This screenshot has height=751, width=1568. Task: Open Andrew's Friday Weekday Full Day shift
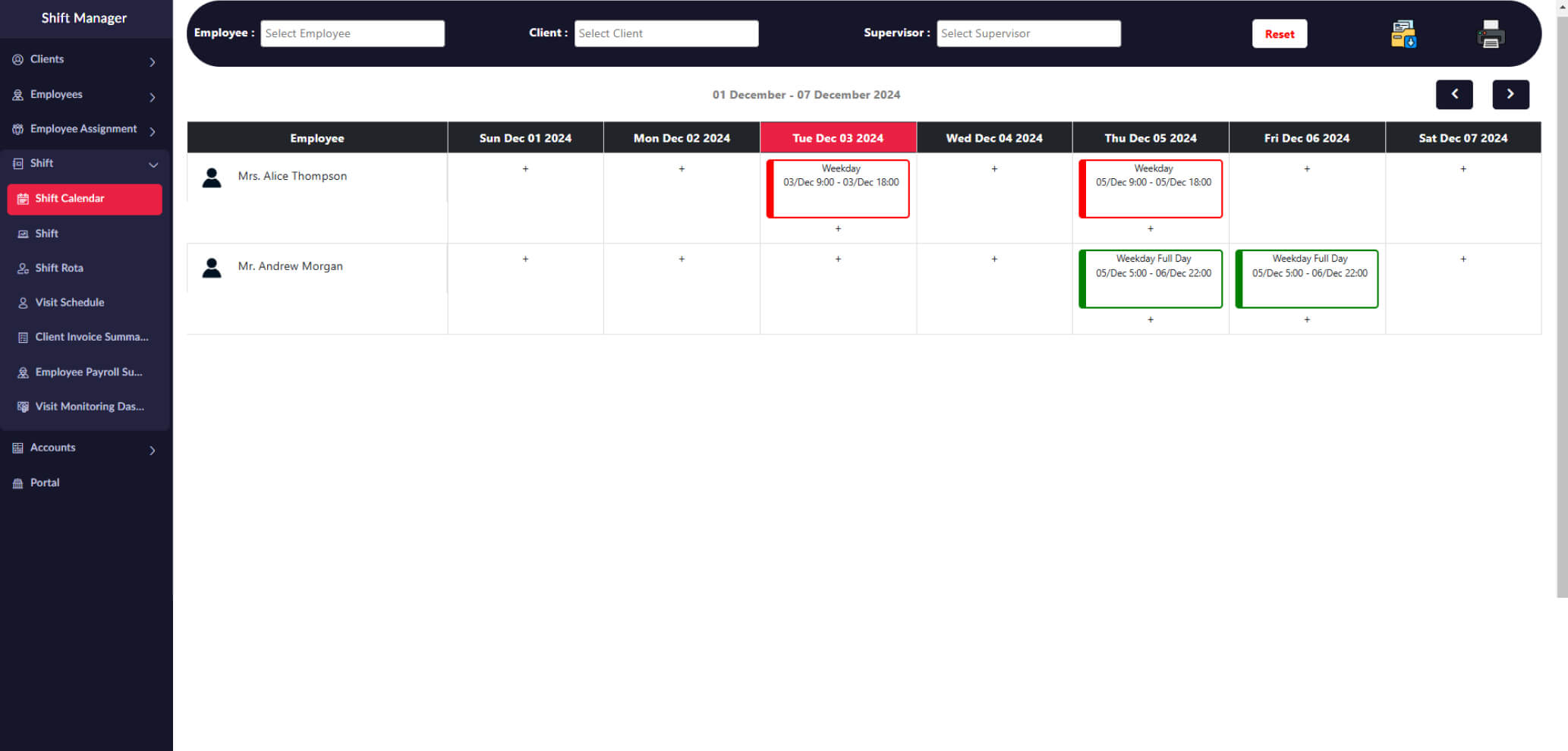tap(1307, 278)
